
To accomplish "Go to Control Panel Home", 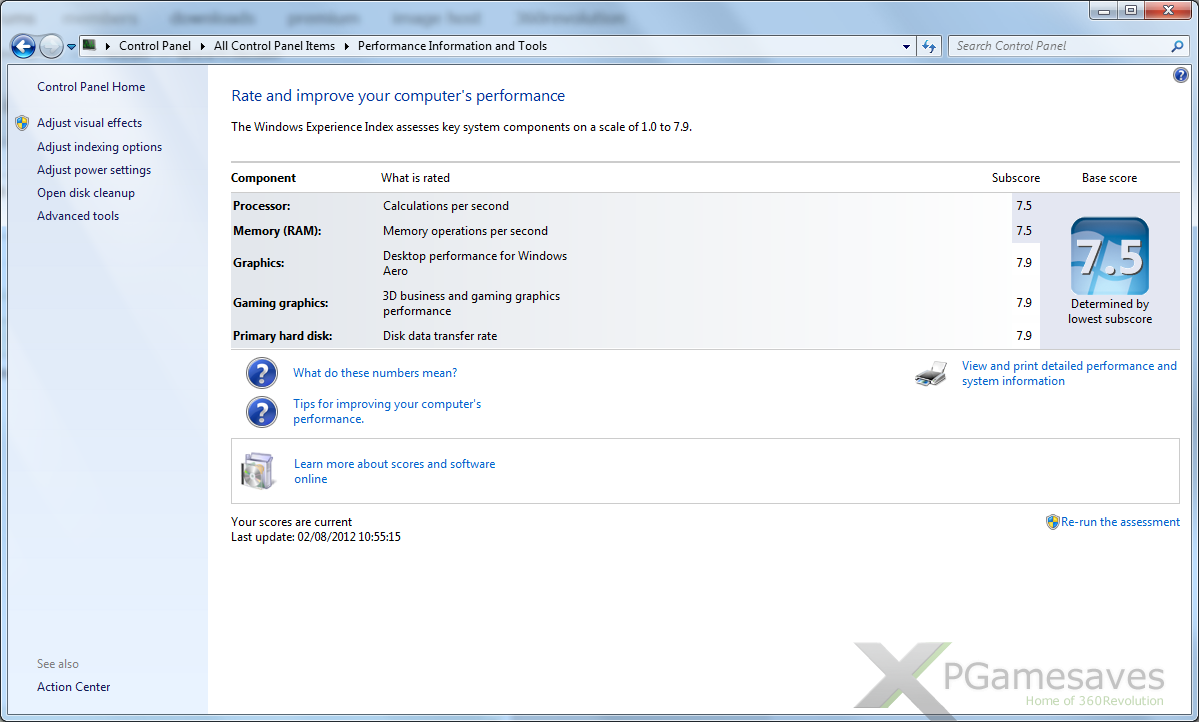I will coord(91,87).
